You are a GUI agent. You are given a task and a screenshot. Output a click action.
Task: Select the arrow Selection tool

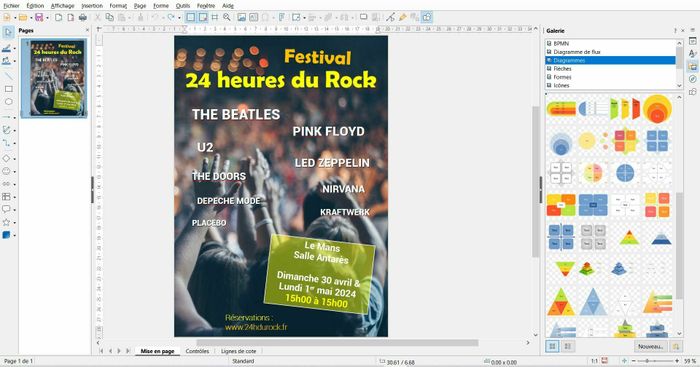pyautogui.click(x=8, y=32)
